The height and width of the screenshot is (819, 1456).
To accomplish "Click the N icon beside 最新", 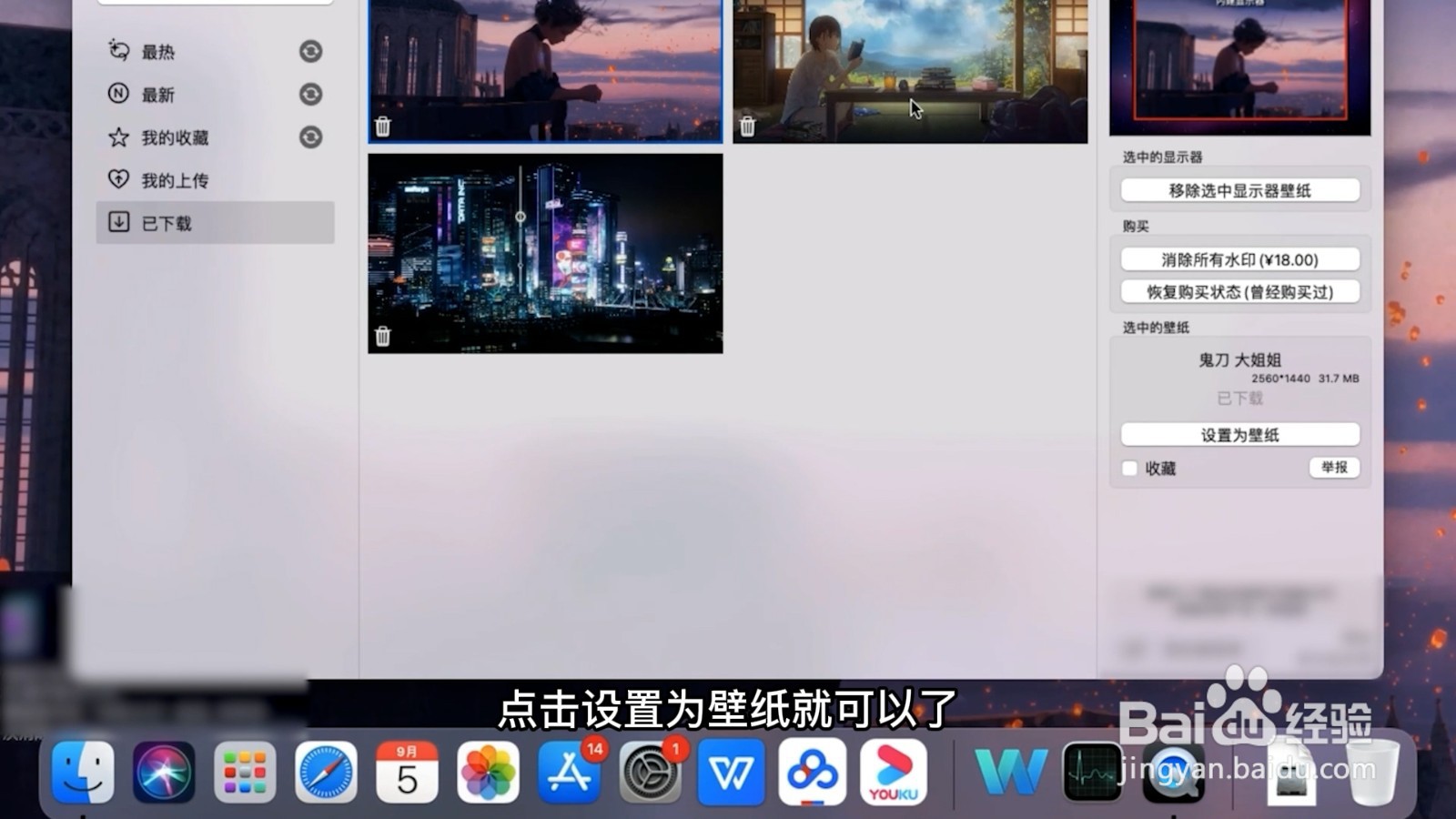I will click(118, 93).
